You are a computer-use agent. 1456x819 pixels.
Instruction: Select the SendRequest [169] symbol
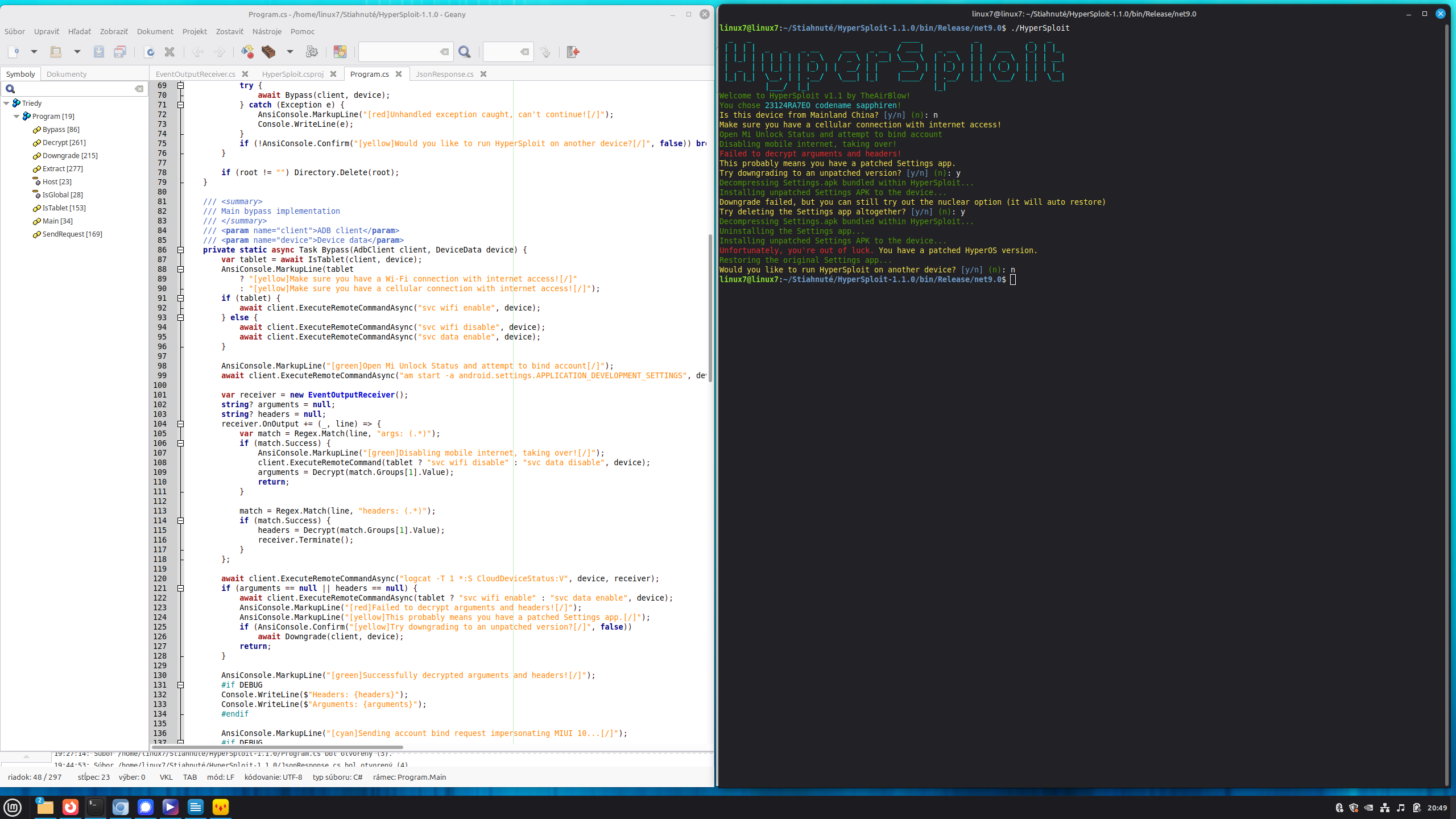72,234
